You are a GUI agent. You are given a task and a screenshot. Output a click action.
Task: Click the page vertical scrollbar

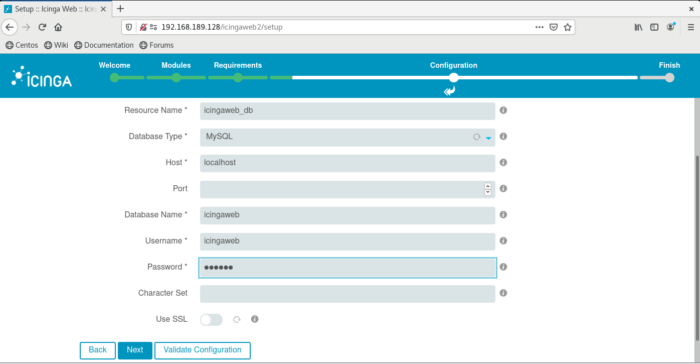point(697,248)
